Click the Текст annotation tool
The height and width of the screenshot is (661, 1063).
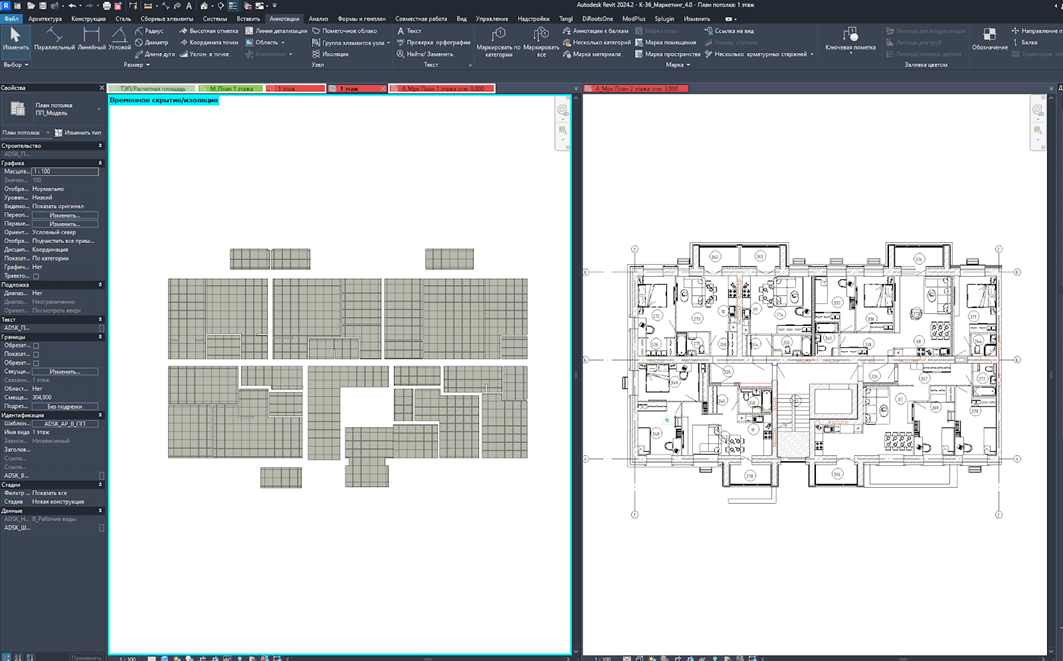click(409, 31)
